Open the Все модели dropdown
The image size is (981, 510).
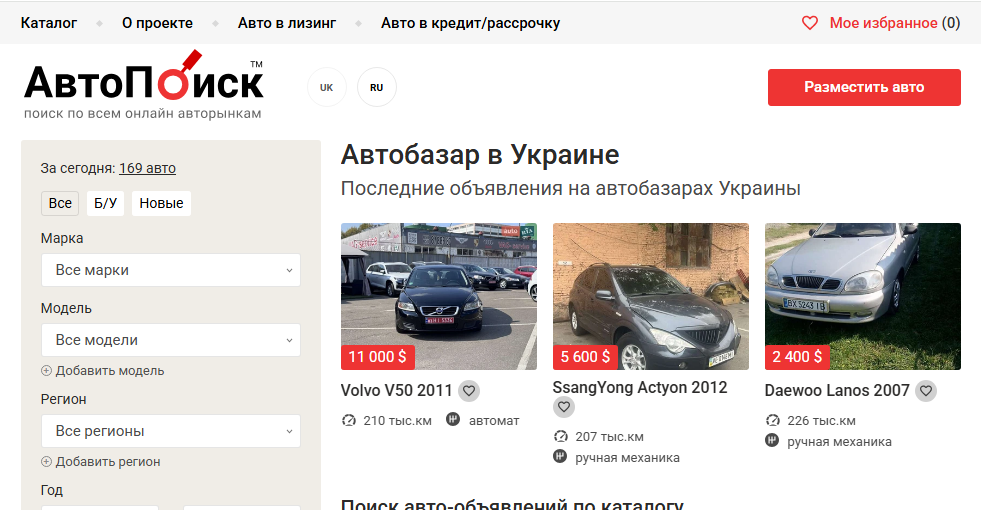point(171,340)
